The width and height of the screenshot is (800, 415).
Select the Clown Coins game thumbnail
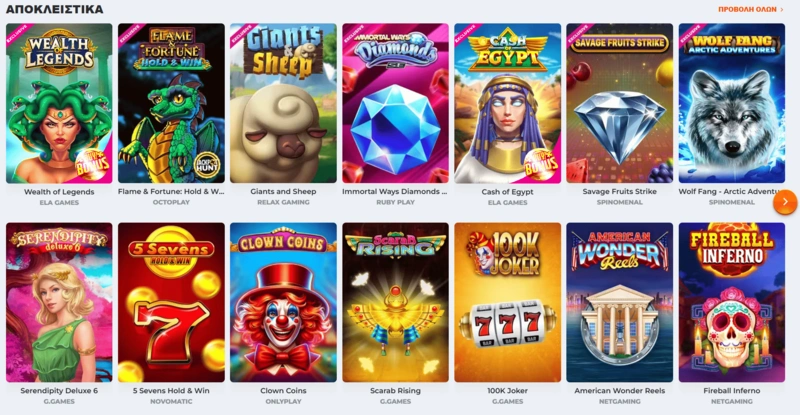tap(283, 302)
